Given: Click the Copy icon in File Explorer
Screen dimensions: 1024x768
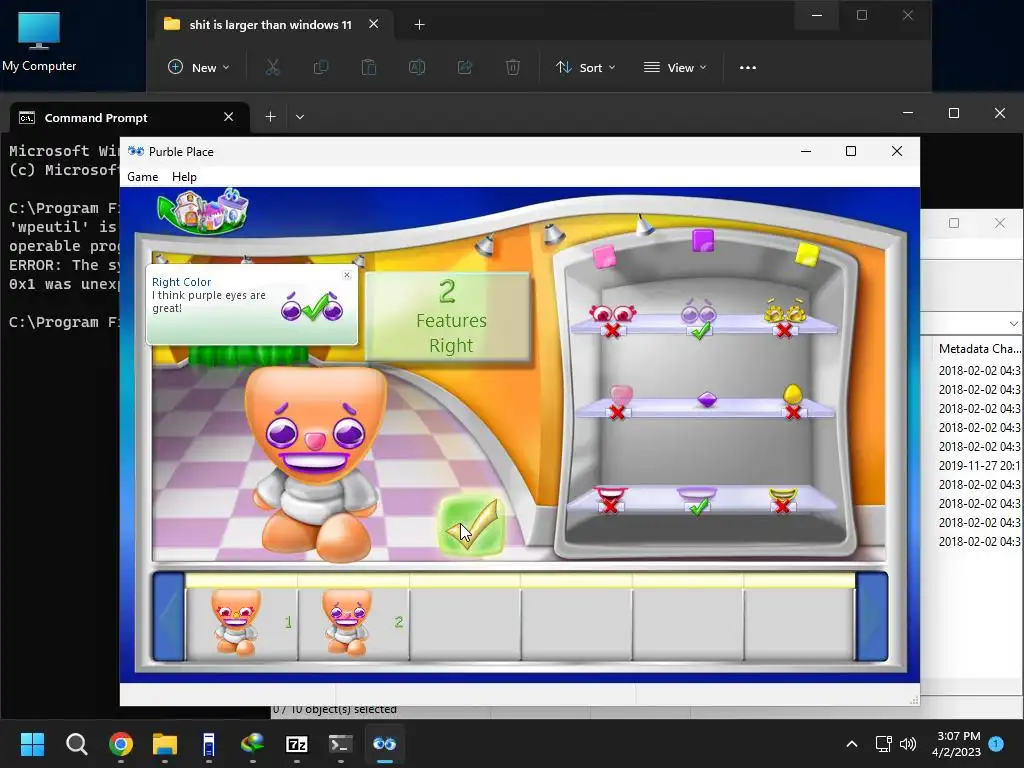Looking at the screenshot, I should coord(321,67).
